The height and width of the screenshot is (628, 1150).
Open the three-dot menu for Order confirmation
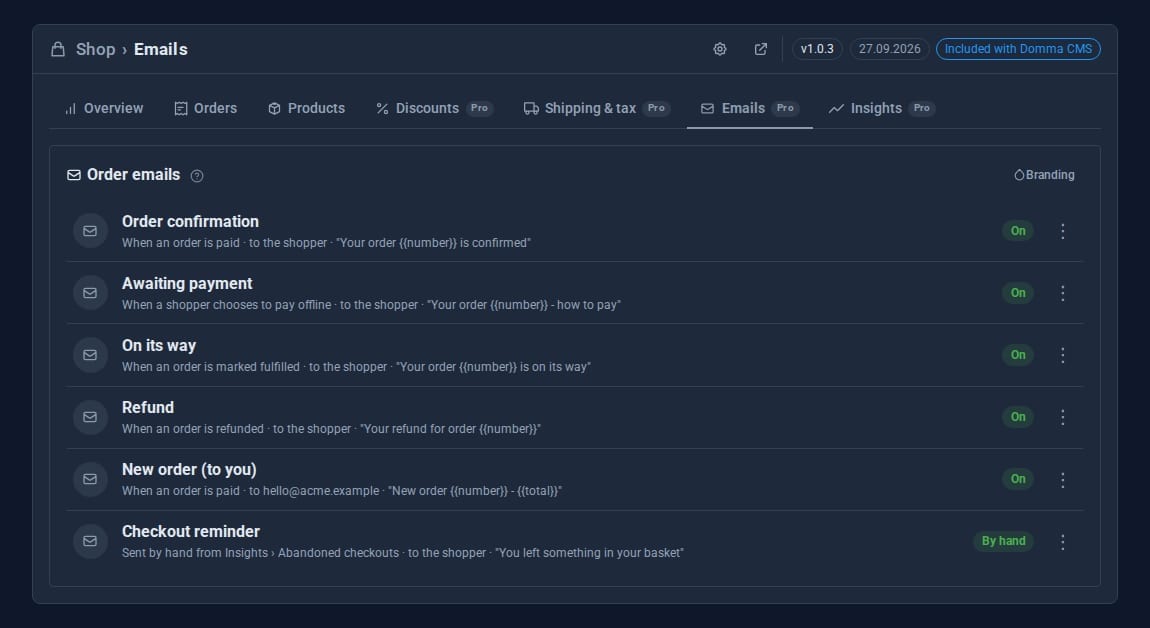[1063, 231]
